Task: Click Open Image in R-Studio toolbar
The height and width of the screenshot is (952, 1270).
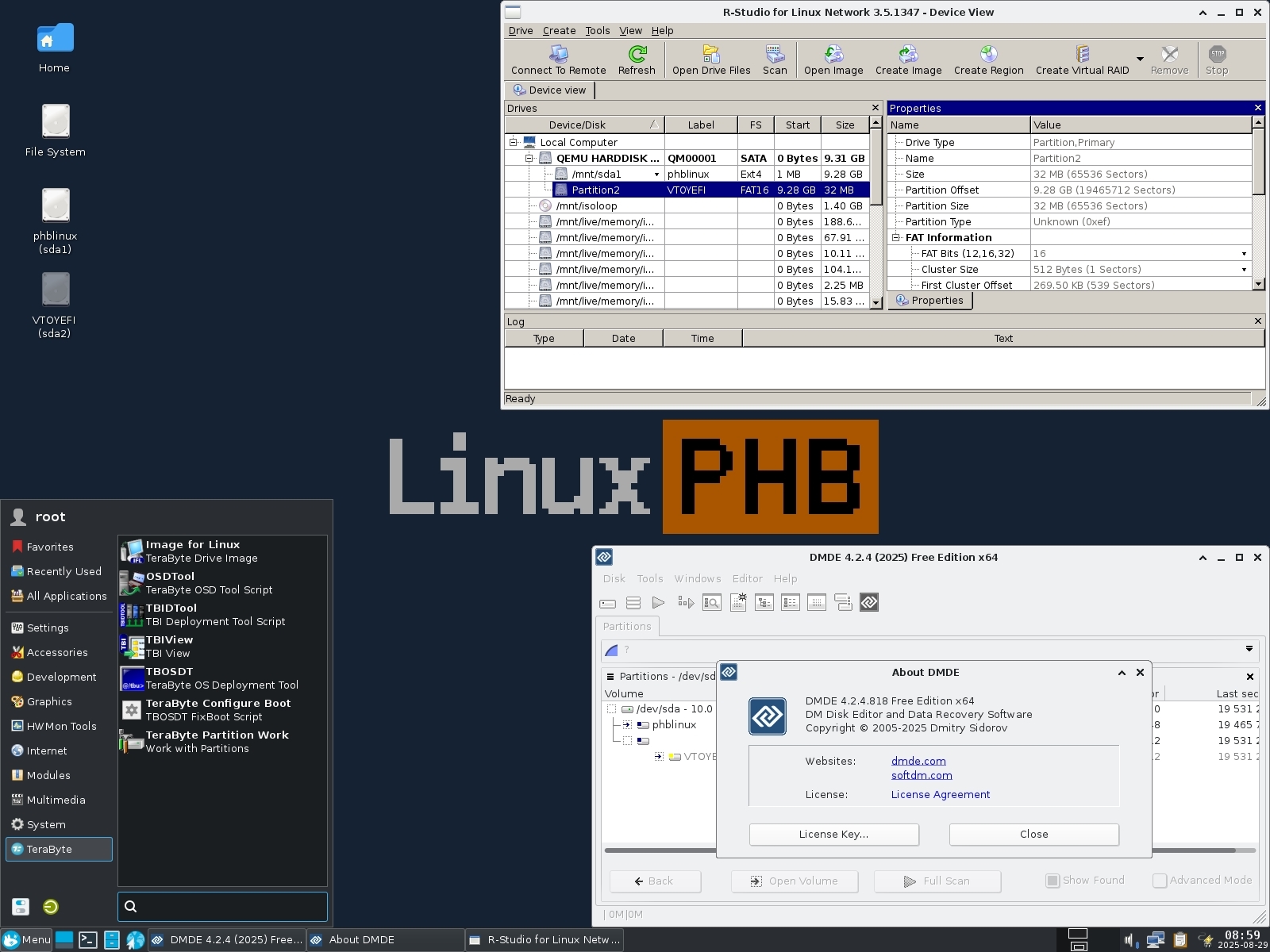Action: coord(833,60)
